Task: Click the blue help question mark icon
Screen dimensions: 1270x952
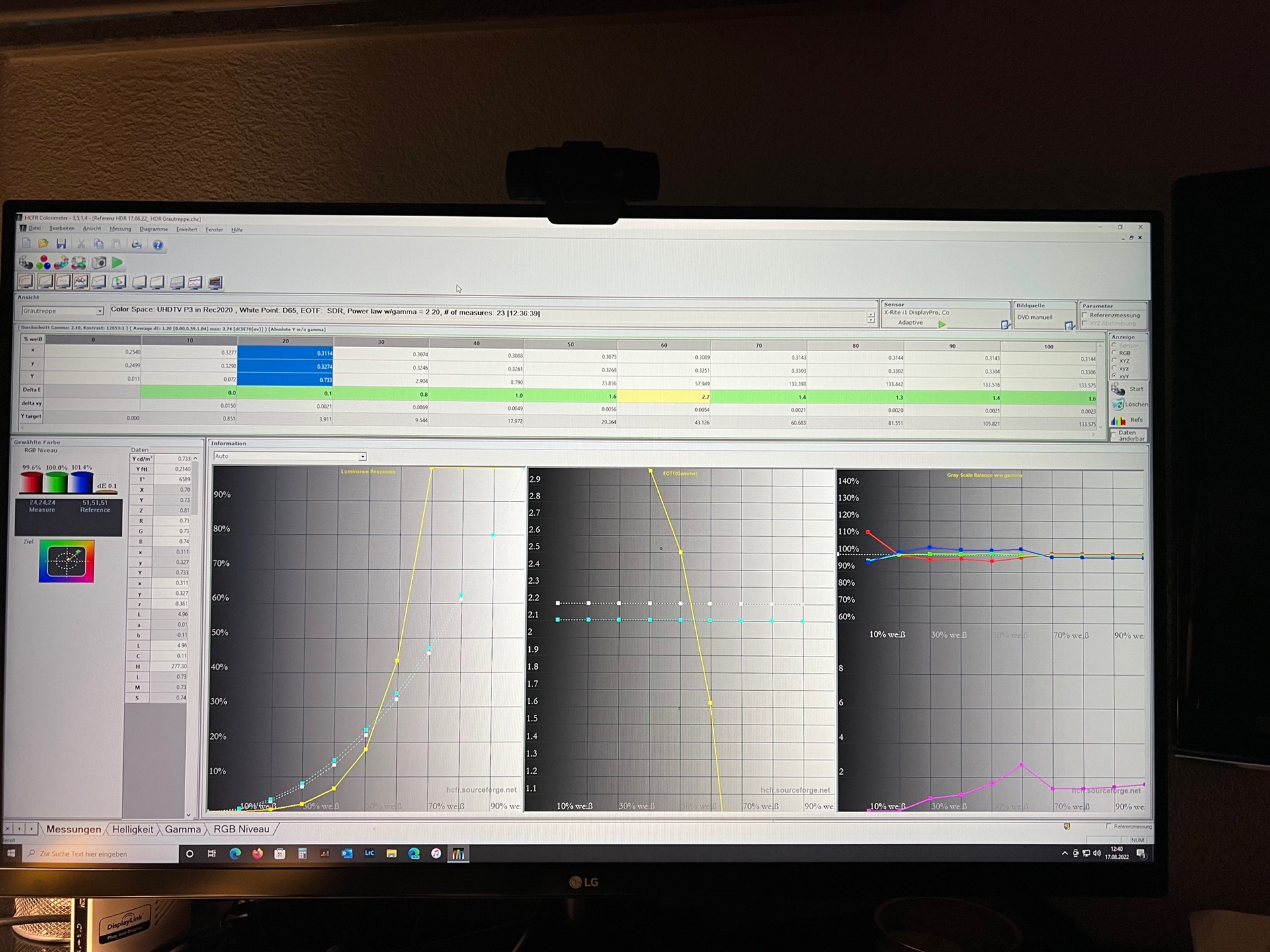Action: pyautogui.click(x=157, y=245)
